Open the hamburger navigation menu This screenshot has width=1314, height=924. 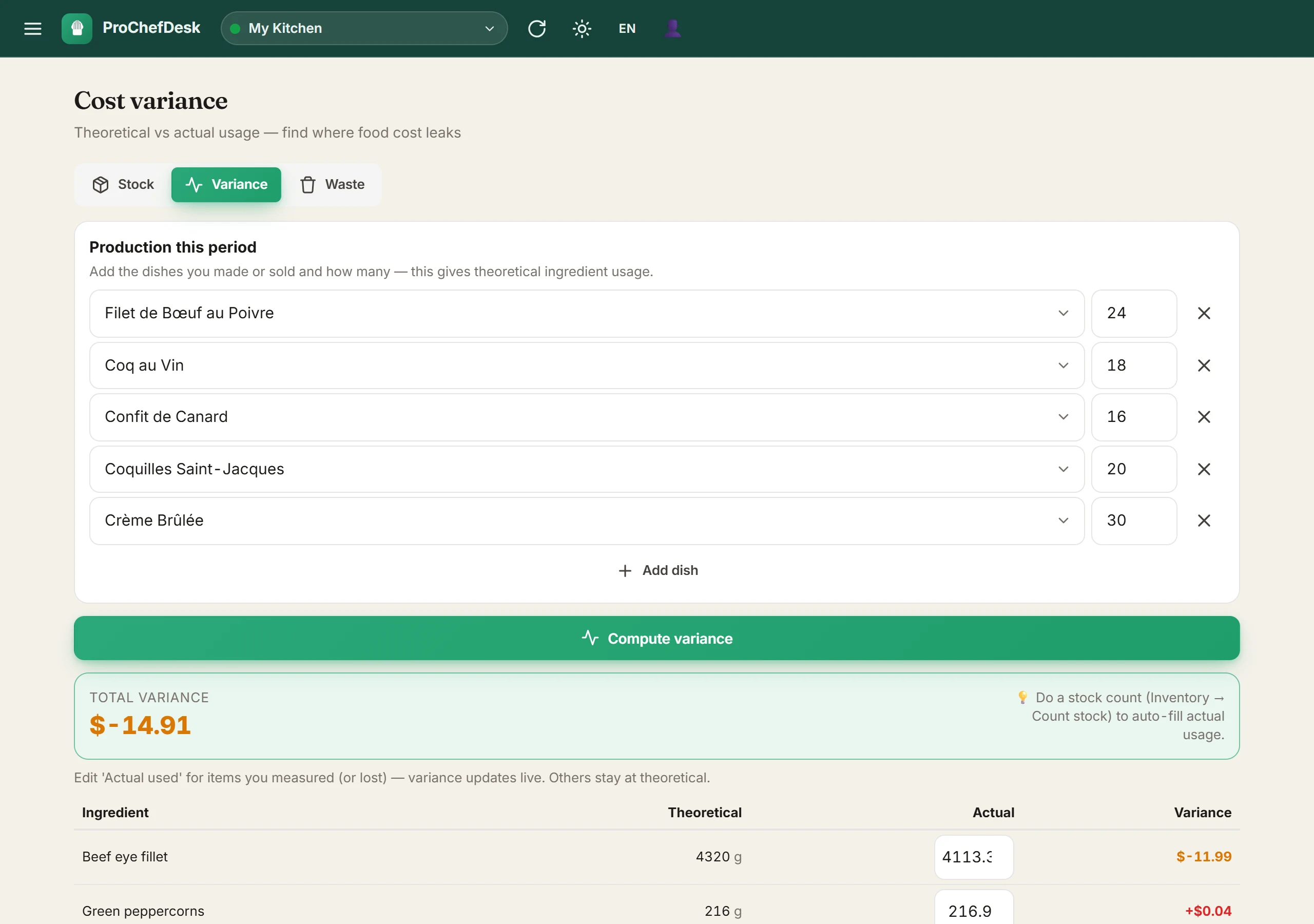(x=33, y=29)
